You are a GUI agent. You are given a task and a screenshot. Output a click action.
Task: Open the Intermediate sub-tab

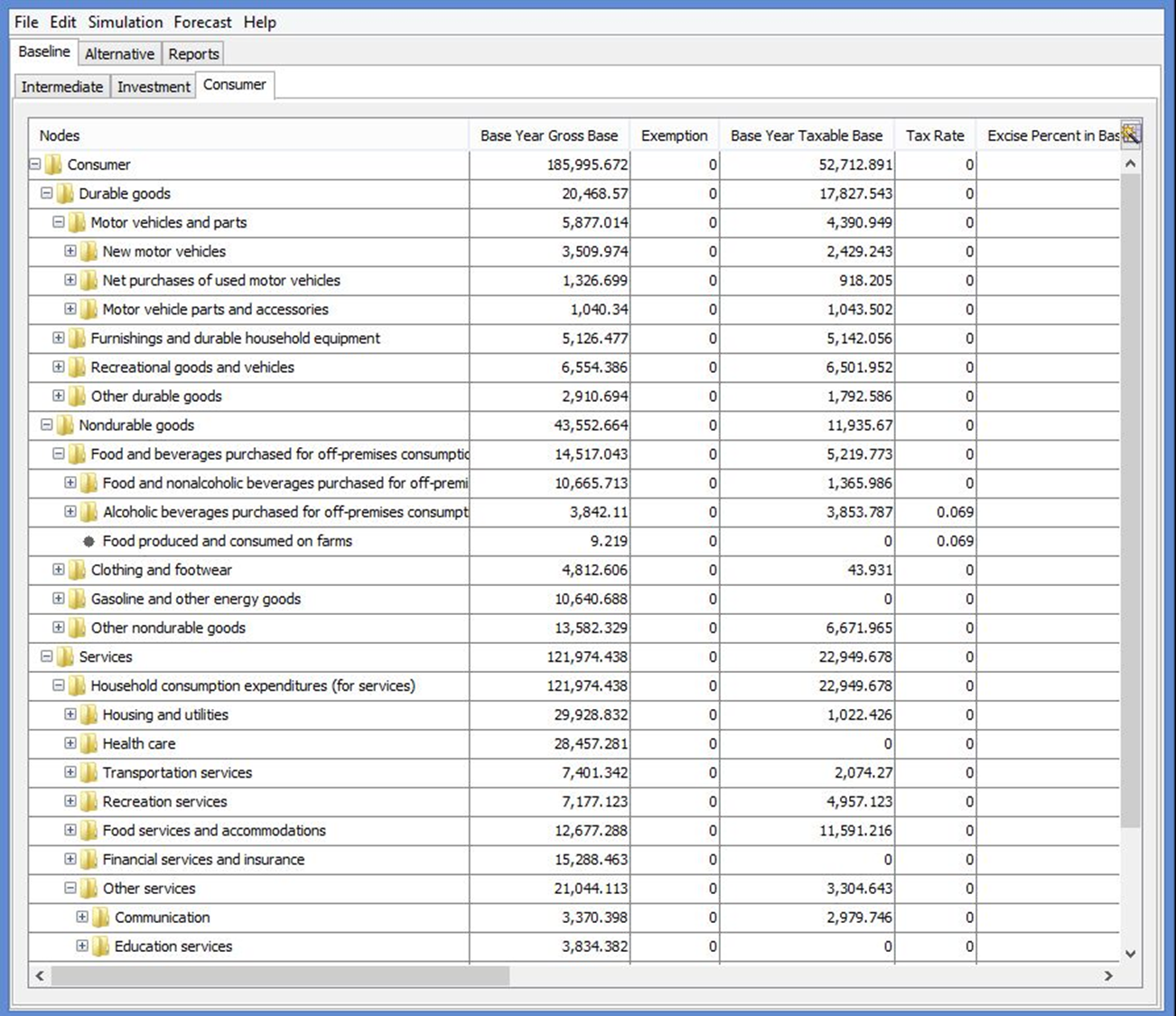62,87
